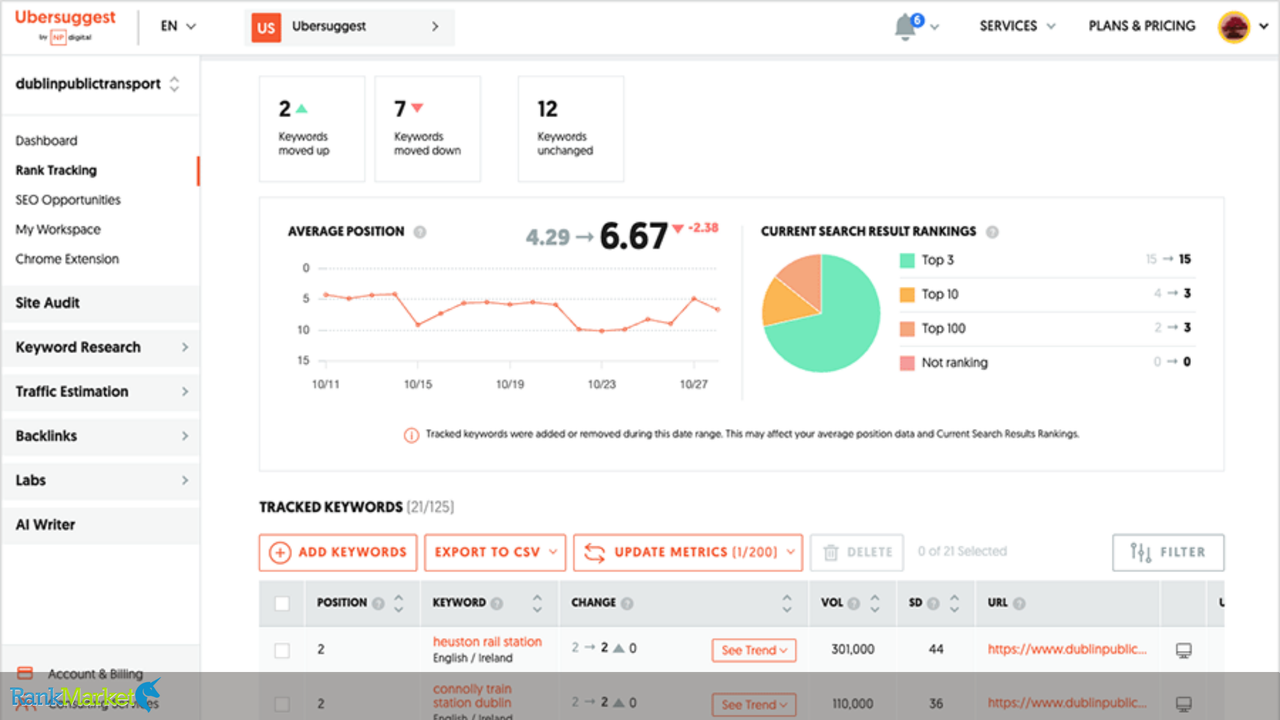The height and width of the screenshot is (720, 1280).
Task: Click the Top 3 green legend swatch
Action: [907, 260]
